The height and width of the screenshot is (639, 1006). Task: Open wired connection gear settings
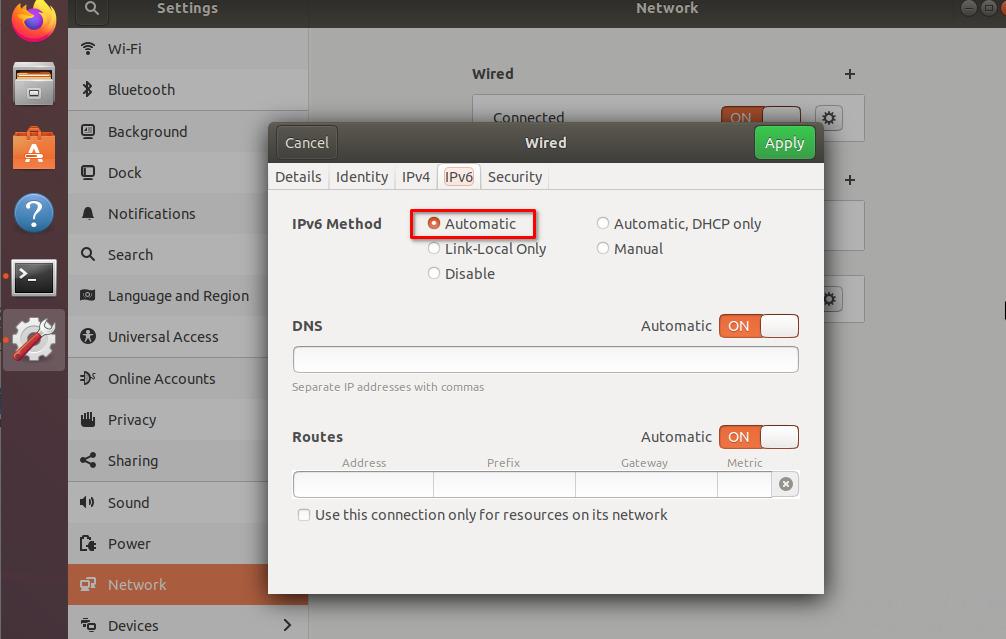click(828, 118)
